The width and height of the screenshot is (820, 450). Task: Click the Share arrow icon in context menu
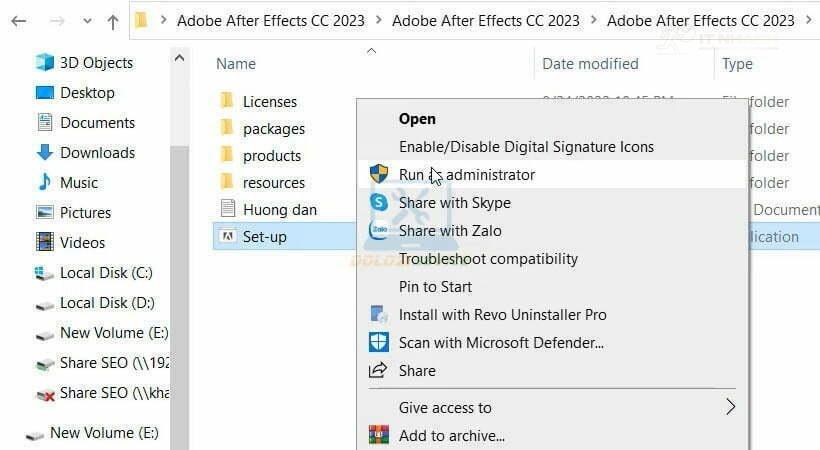coord(378,370)
